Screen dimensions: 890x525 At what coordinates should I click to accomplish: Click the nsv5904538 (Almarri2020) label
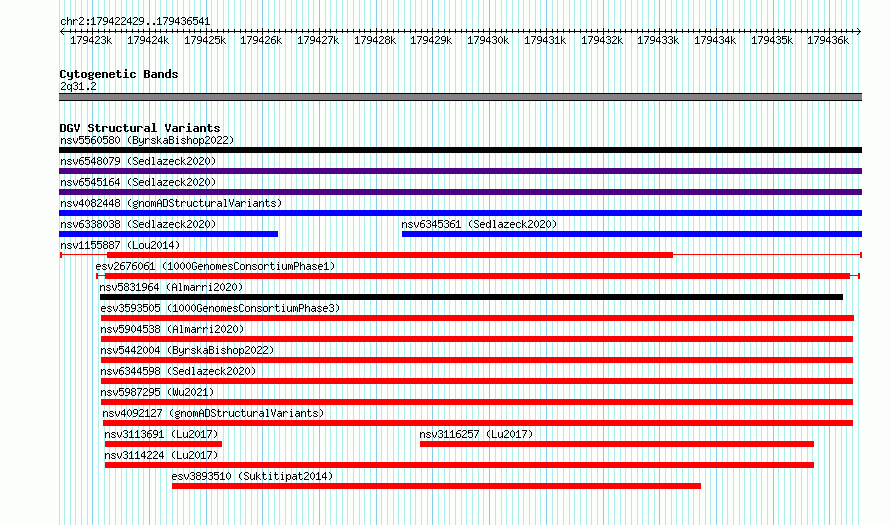pyautogui.click(x=173, y=329)
